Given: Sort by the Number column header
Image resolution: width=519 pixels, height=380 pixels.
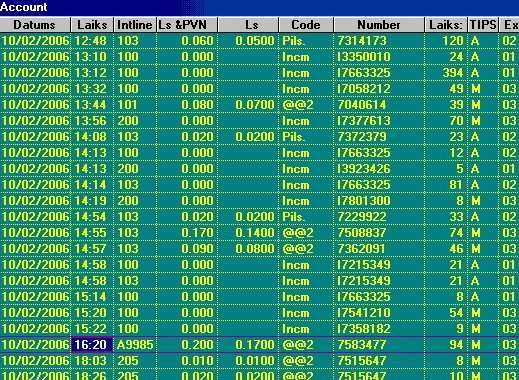Looking at the screenshot, I should (379, 25).
